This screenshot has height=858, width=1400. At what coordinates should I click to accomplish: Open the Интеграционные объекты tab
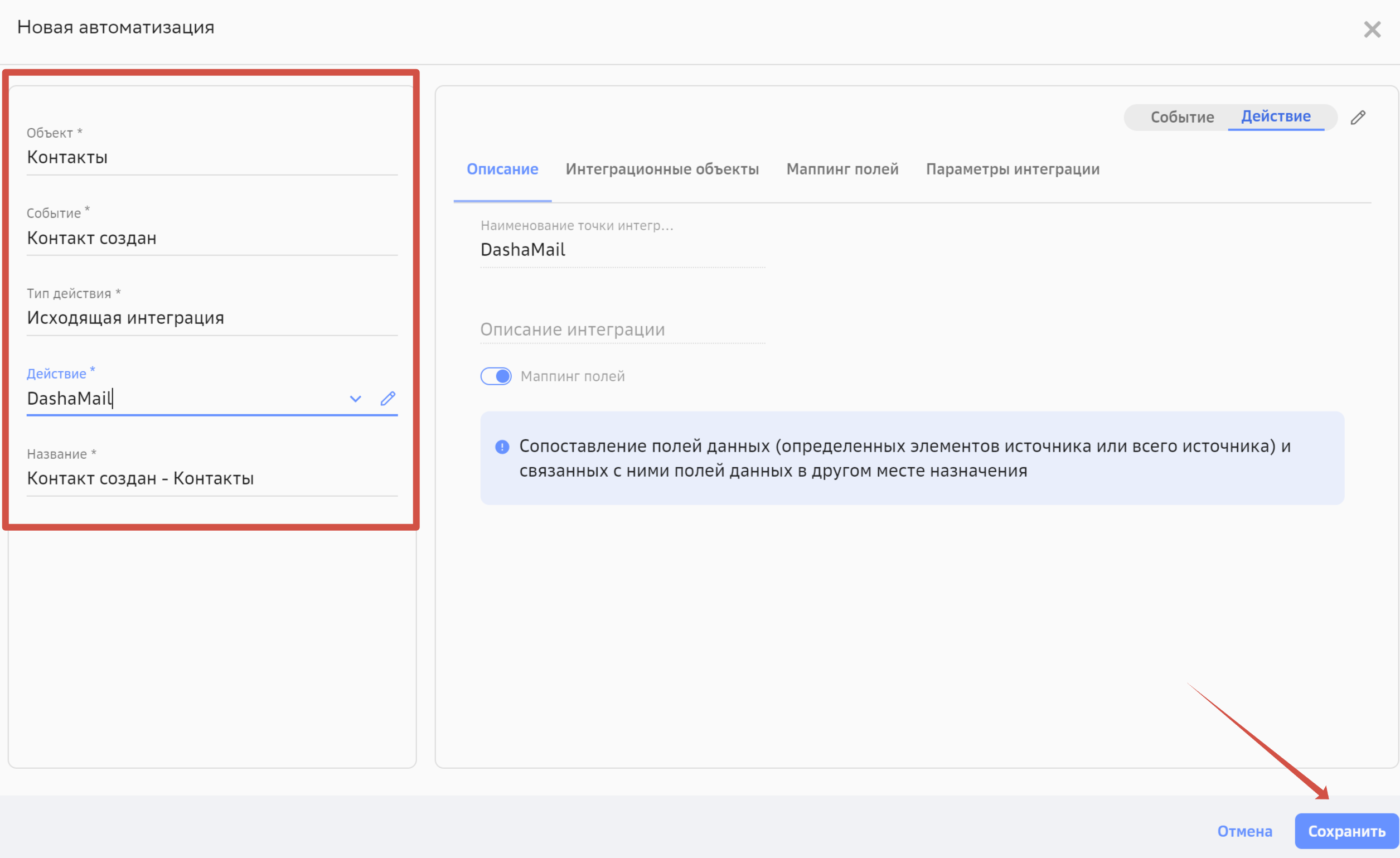[x=662, y=169]
